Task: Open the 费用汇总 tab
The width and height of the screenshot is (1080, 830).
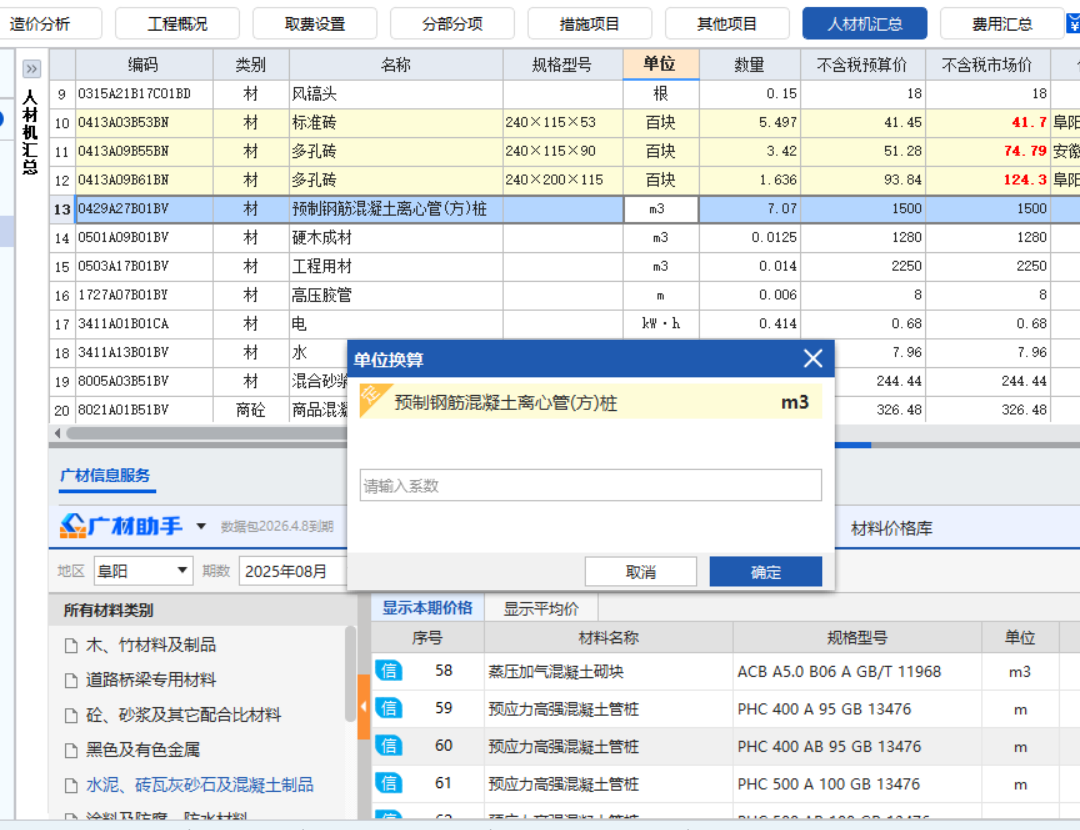Action: coord(1001,24)
